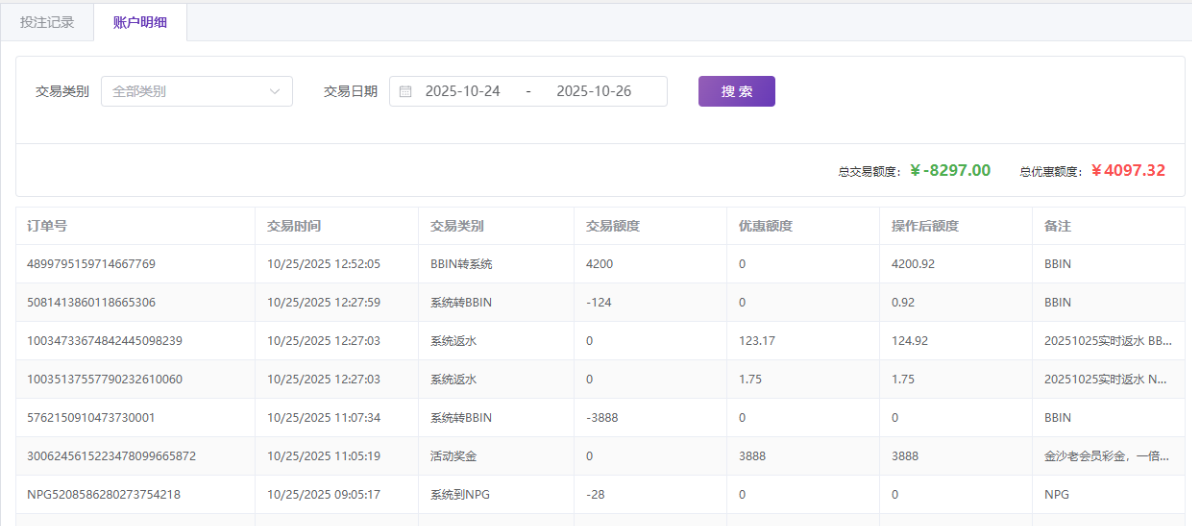Switch to the 投注记录 tab
This screenshot has height=526, width=1192.
tap(47, 22)
